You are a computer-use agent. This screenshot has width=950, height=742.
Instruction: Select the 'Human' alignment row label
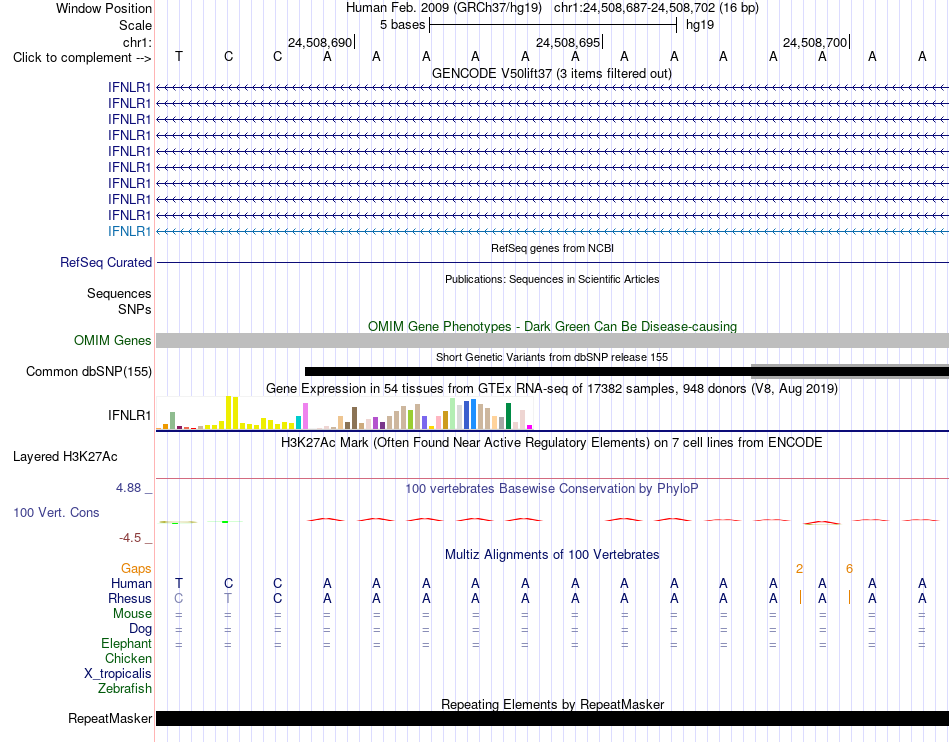coord(131,583)
